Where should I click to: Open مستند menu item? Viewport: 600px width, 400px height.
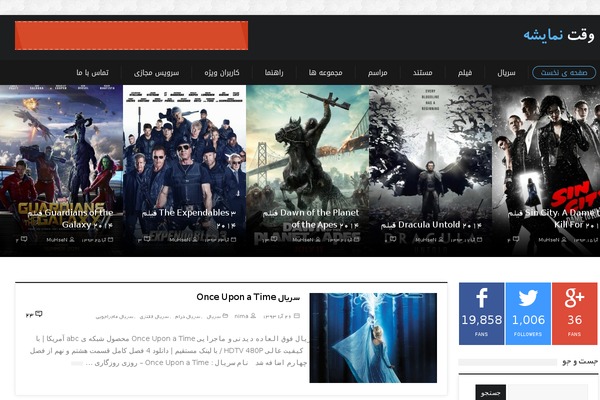tap(422, 72)
